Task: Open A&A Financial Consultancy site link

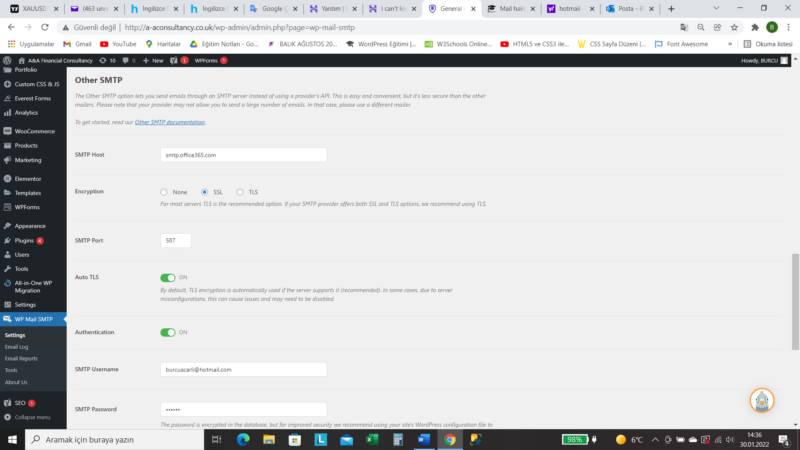Action: pyautogui.click(x=56, y=60)
